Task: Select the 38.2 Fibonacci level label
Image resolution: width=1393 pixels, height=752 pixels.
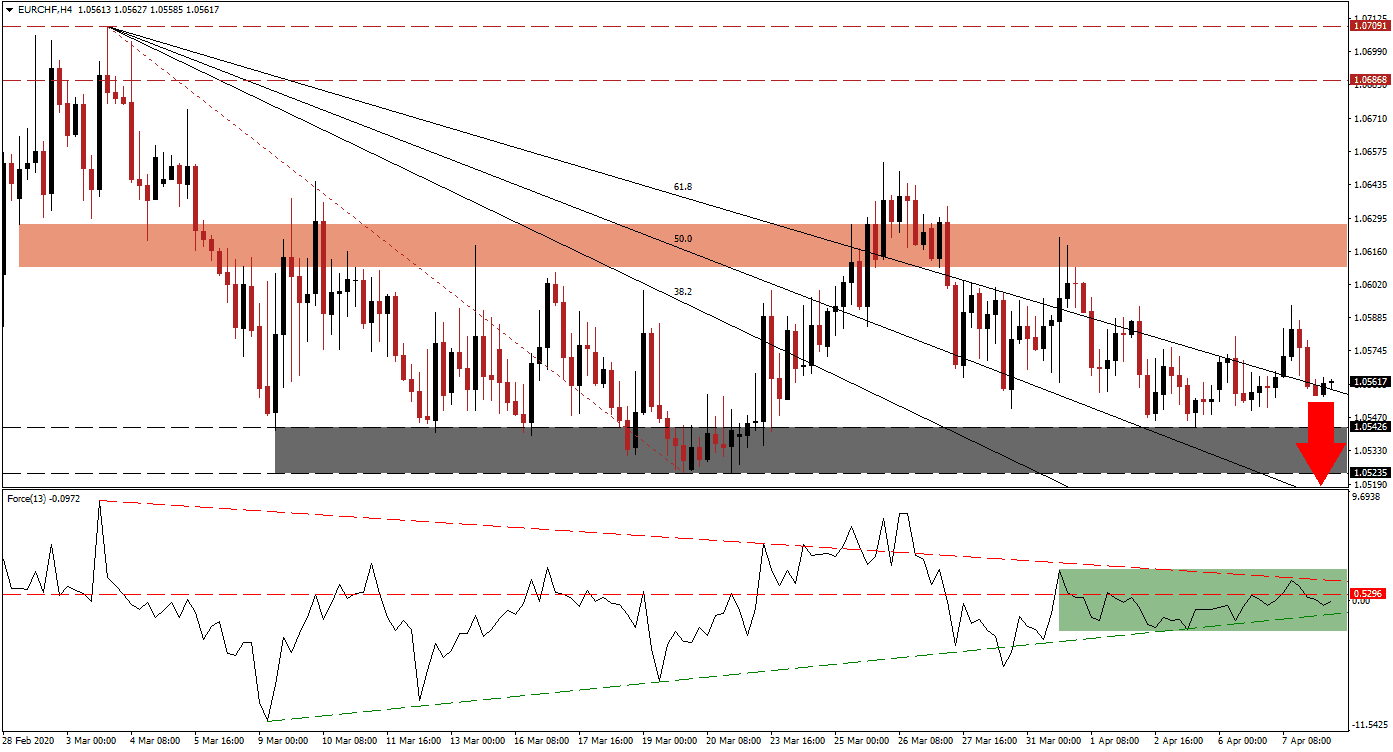Action: 681,290
